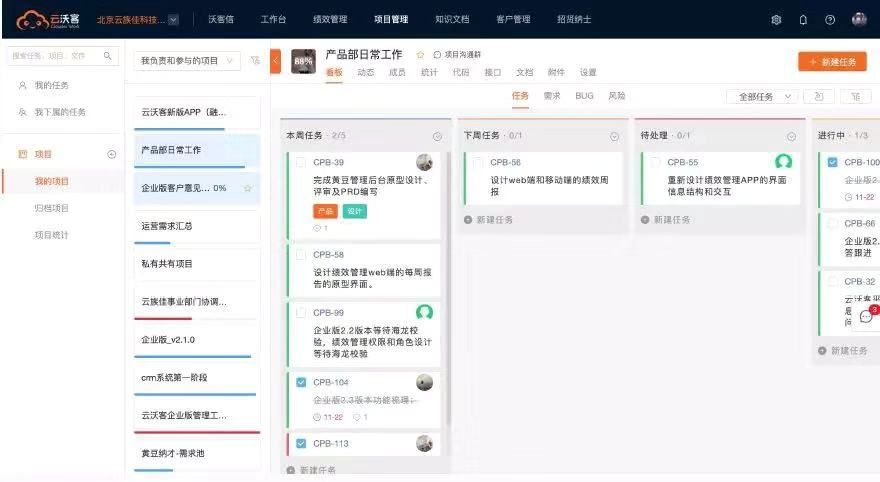Image resolution: width=880 pixels, height=482 pixels.
Task: Click the search magnifier icon
Action: click(107, 56)
